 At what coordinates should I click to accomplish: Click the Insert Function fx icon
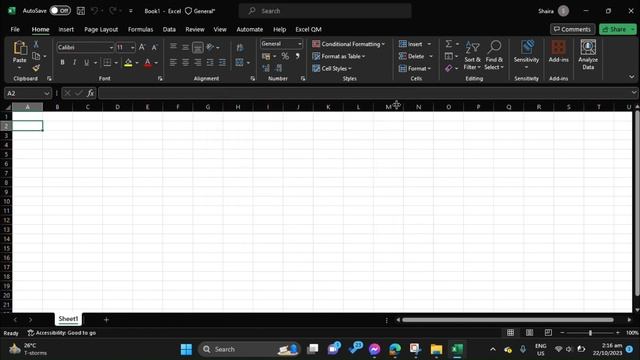point(90,93)
